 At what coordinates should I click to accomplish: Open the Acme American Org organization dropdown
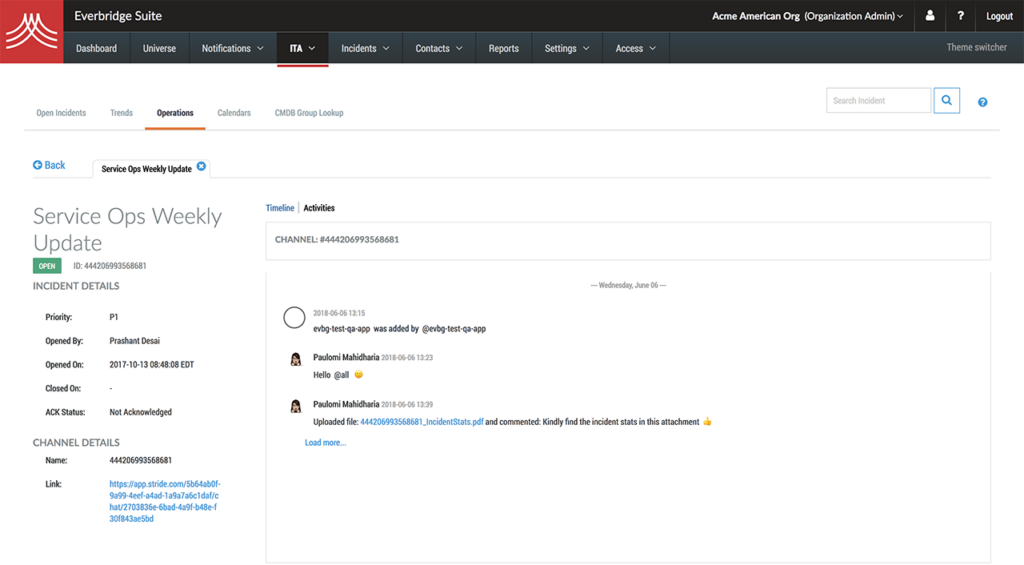(808, 16)
